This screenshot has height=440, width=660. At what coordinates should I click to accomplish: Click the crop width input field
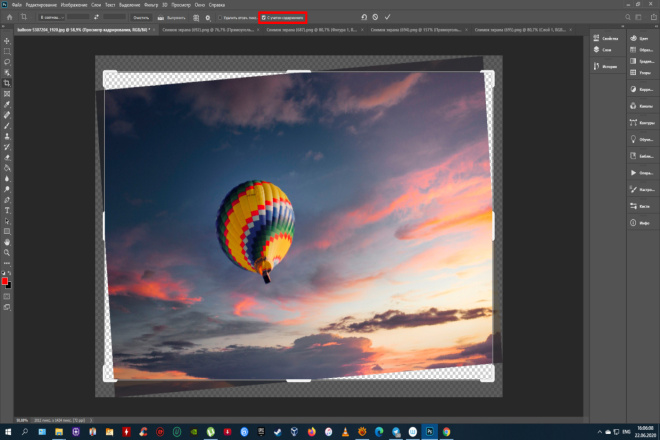[78, 17]
